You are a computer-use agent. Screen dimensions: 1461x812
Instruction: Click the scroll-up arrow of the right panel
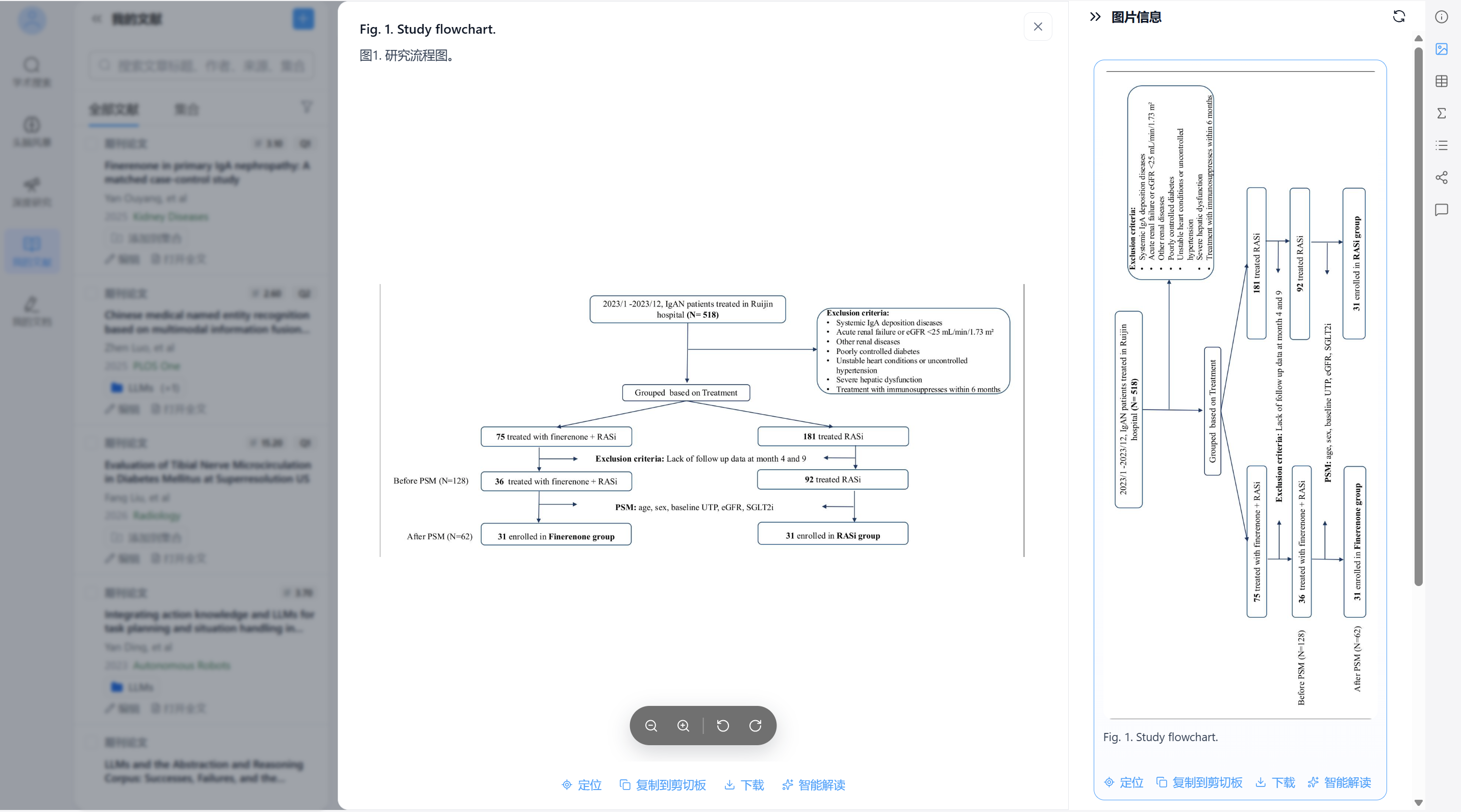1419,39
